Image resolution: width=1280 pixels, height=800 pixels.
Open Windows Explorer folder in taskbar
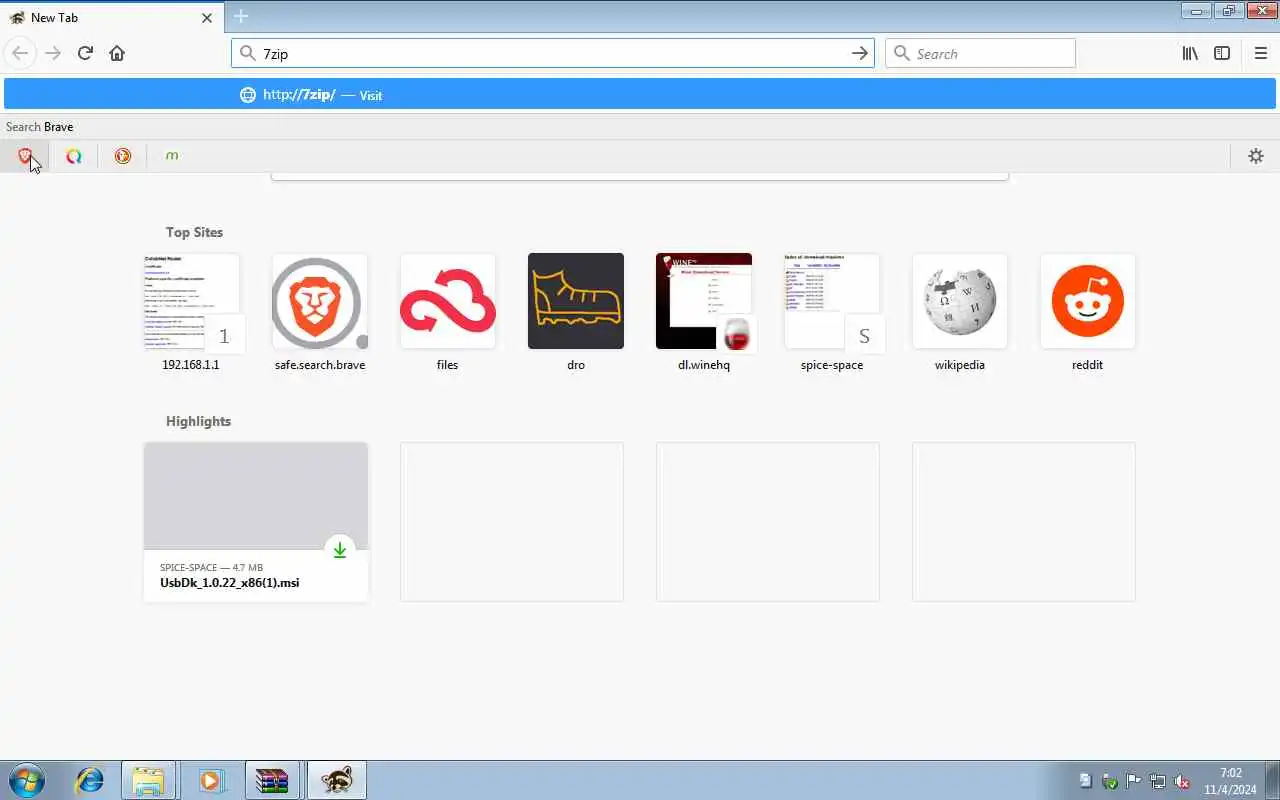[148, 780]
